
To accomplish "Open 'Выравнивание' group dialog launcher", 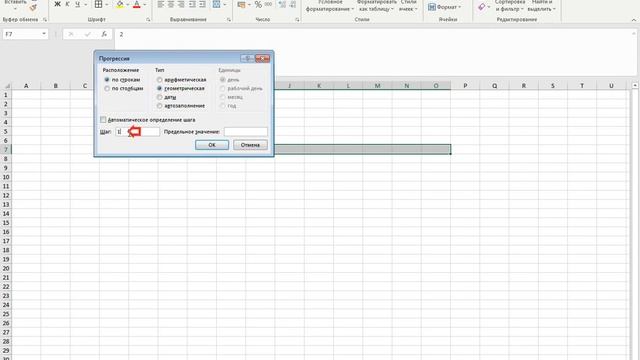I will (229, 20).
